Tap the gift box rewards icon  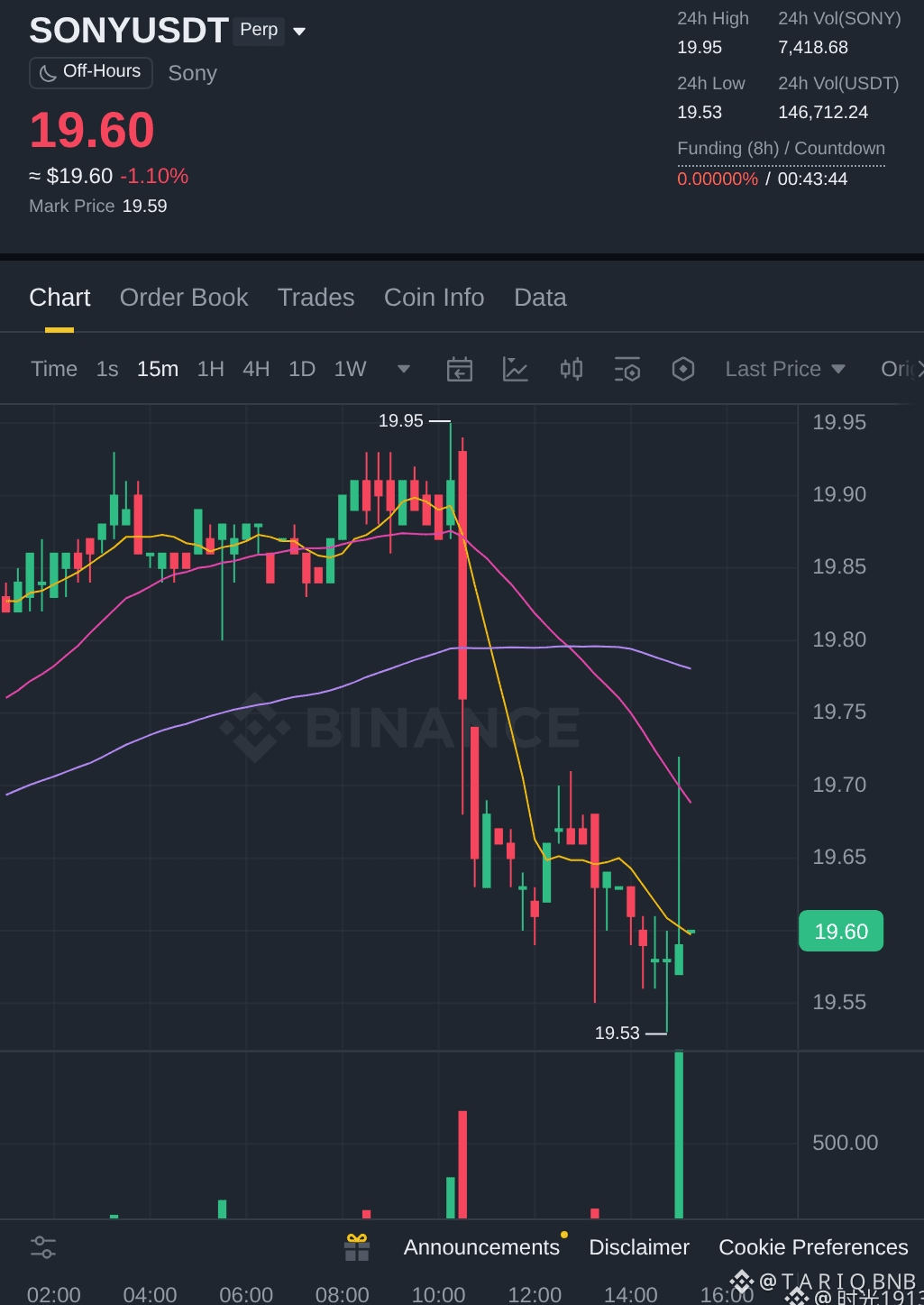(357, 1247)
